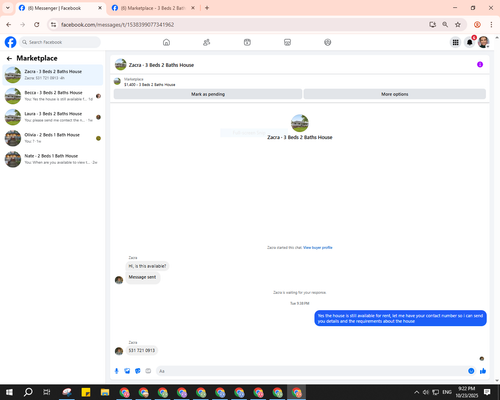Image resolution: width=500 pixels, height=400 pixels.
Task: Open Laura 3 Beds 2 Baths conversation
Action: pyautogui.click(x=53, y=117)
